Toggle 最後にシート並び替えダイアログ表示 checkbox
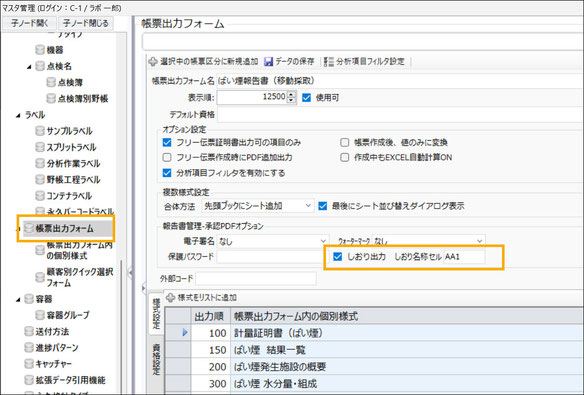This screenshot has height=395, width=584. tap(323, 206)
